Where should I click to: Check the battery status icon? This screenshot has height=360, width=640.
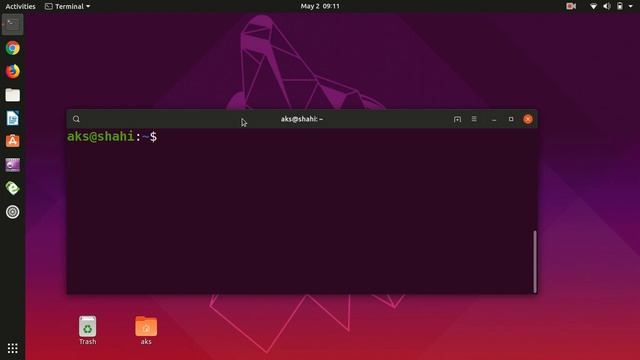(x=620, y=6)
